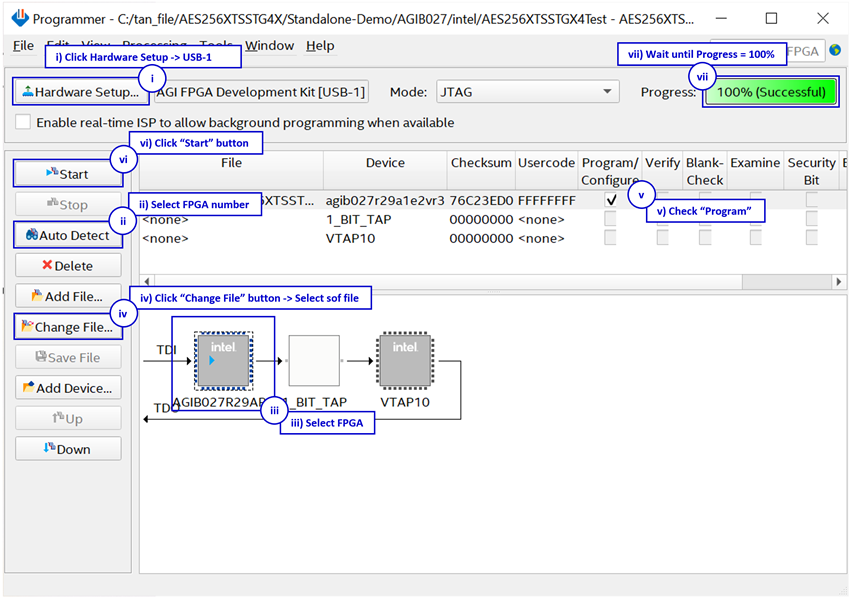Click the Delete button
Viewport: 850px width, 598px height.
(68, 266)
